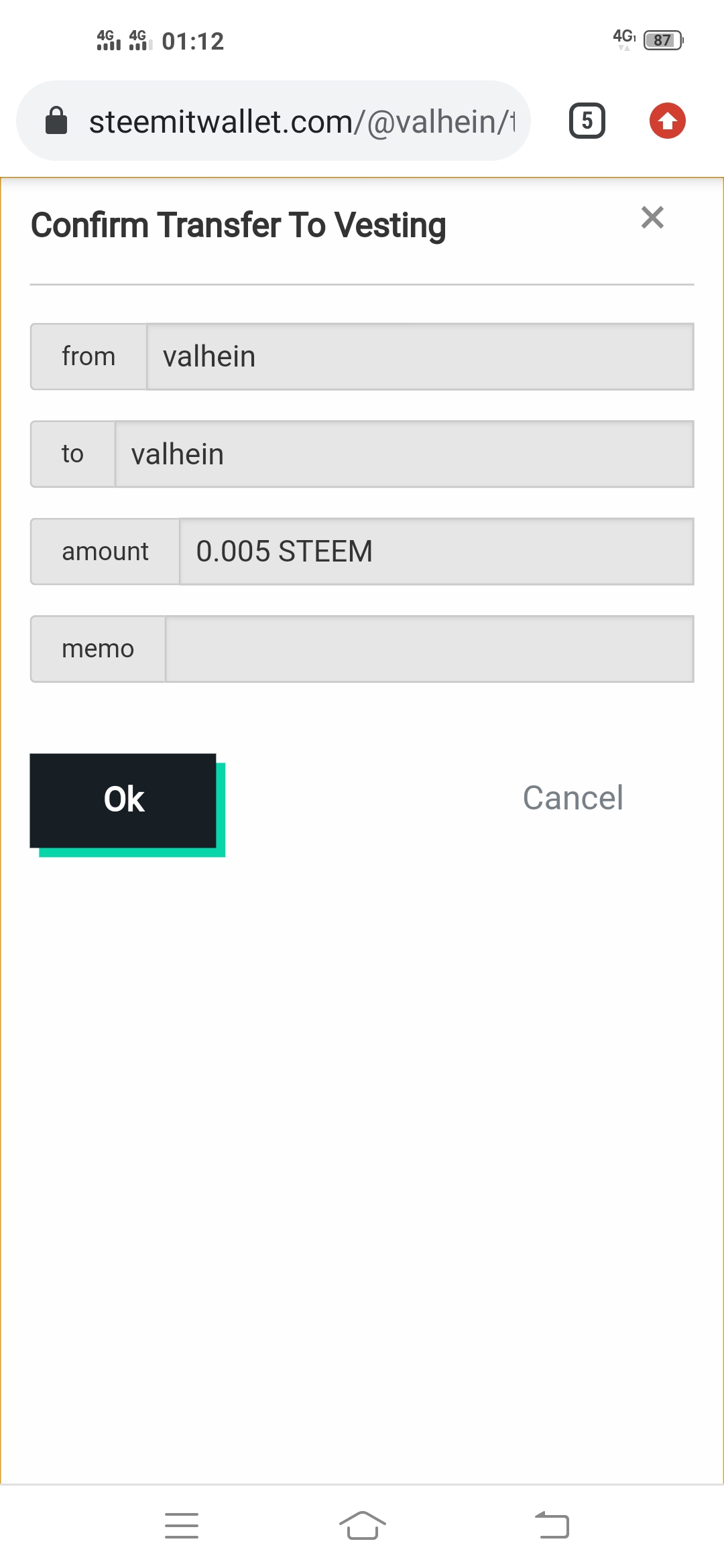The image size is (724, 1568).
Task: Tap the Android recent apps menu icon
Action: (x=182, y=1526)
